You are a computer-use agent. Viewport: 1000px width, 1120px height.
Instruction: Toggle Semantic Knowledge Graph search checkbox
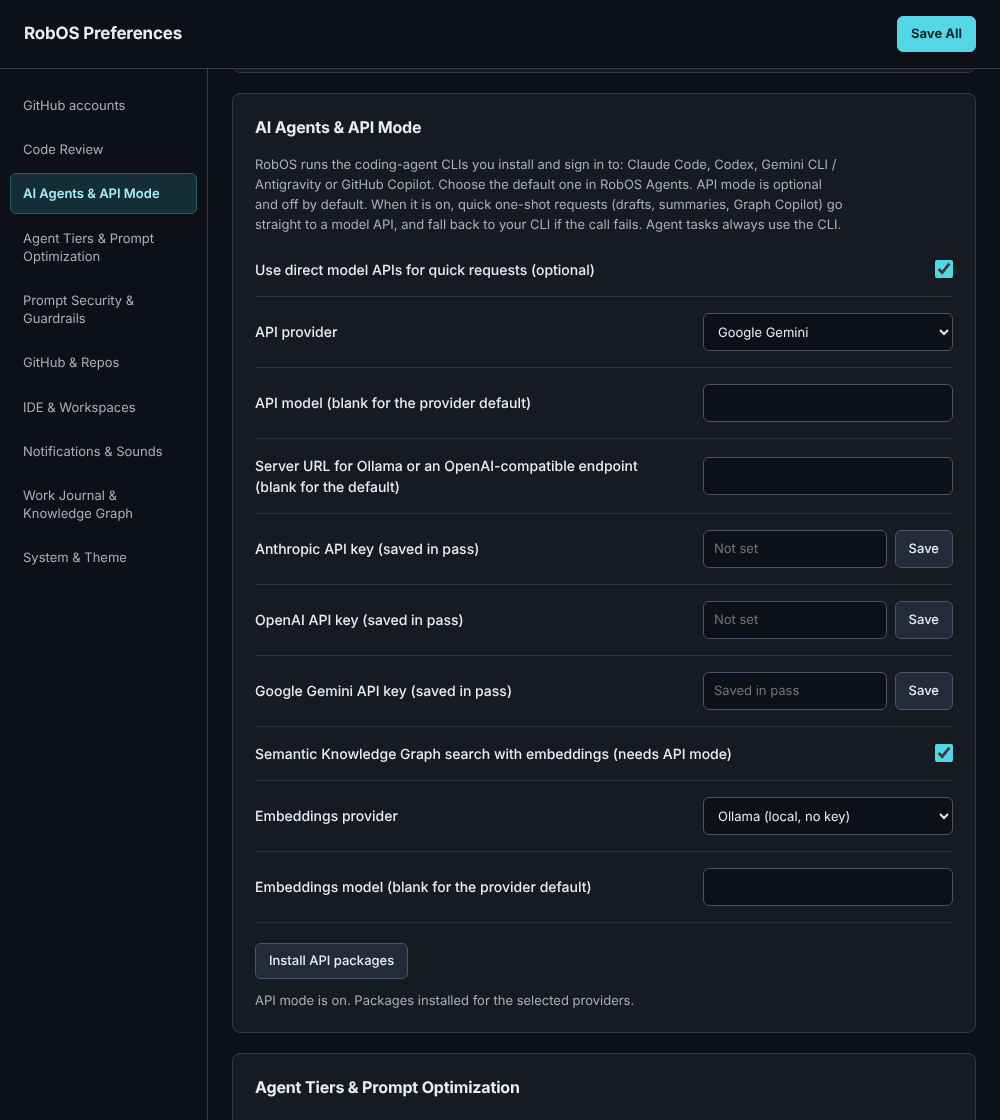tap(944, 753)
